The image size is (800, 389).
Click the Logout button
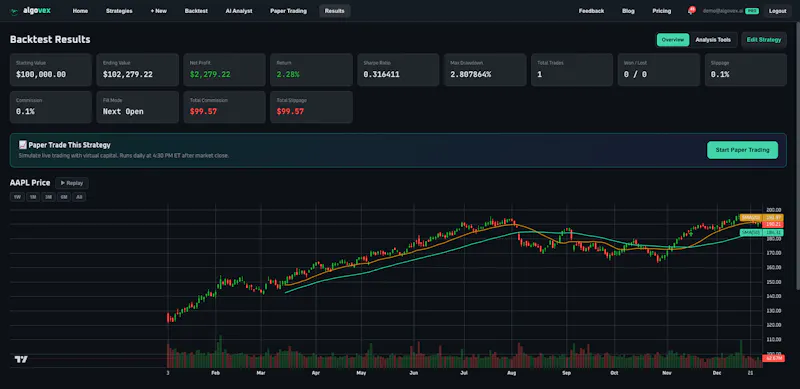click(778, 11)
